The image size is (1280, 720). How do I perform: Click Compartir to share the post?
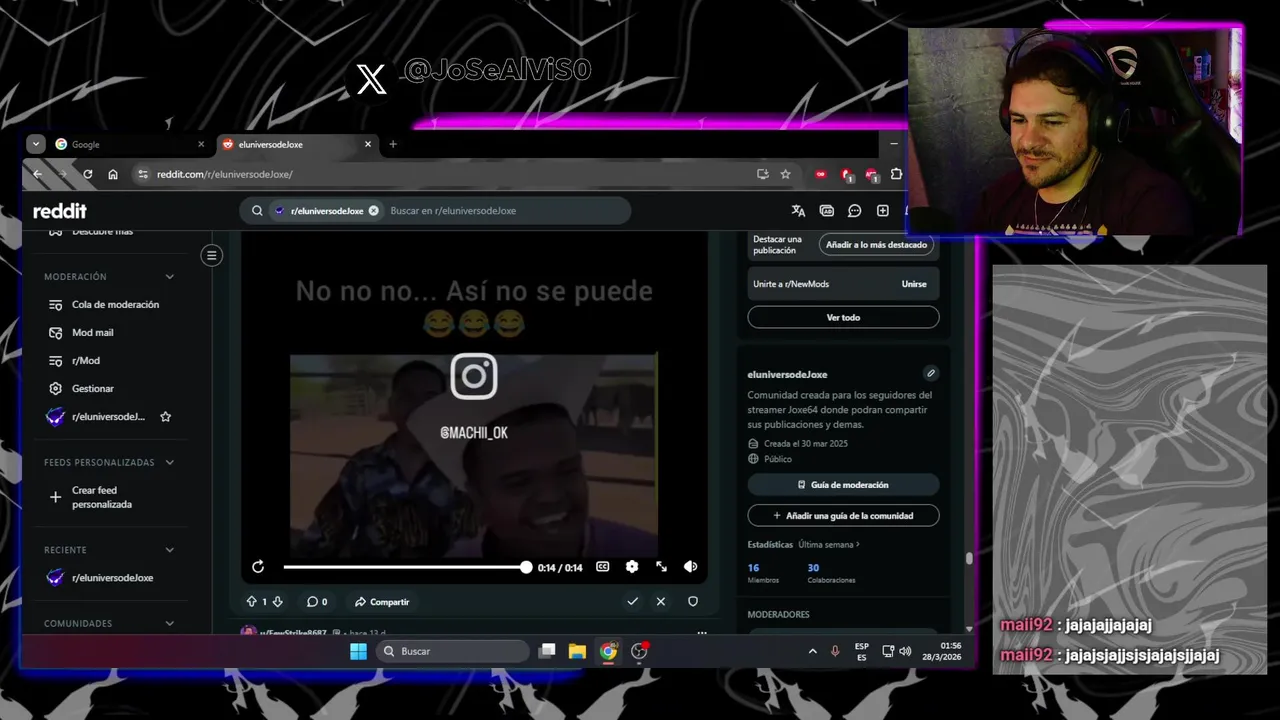tap(382, 602)
